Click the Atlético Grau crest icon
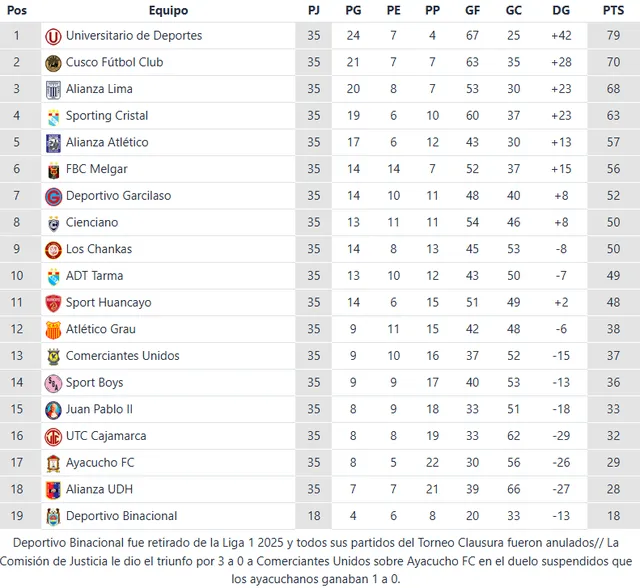Screen dimensions: 640x588 [53, 329]
